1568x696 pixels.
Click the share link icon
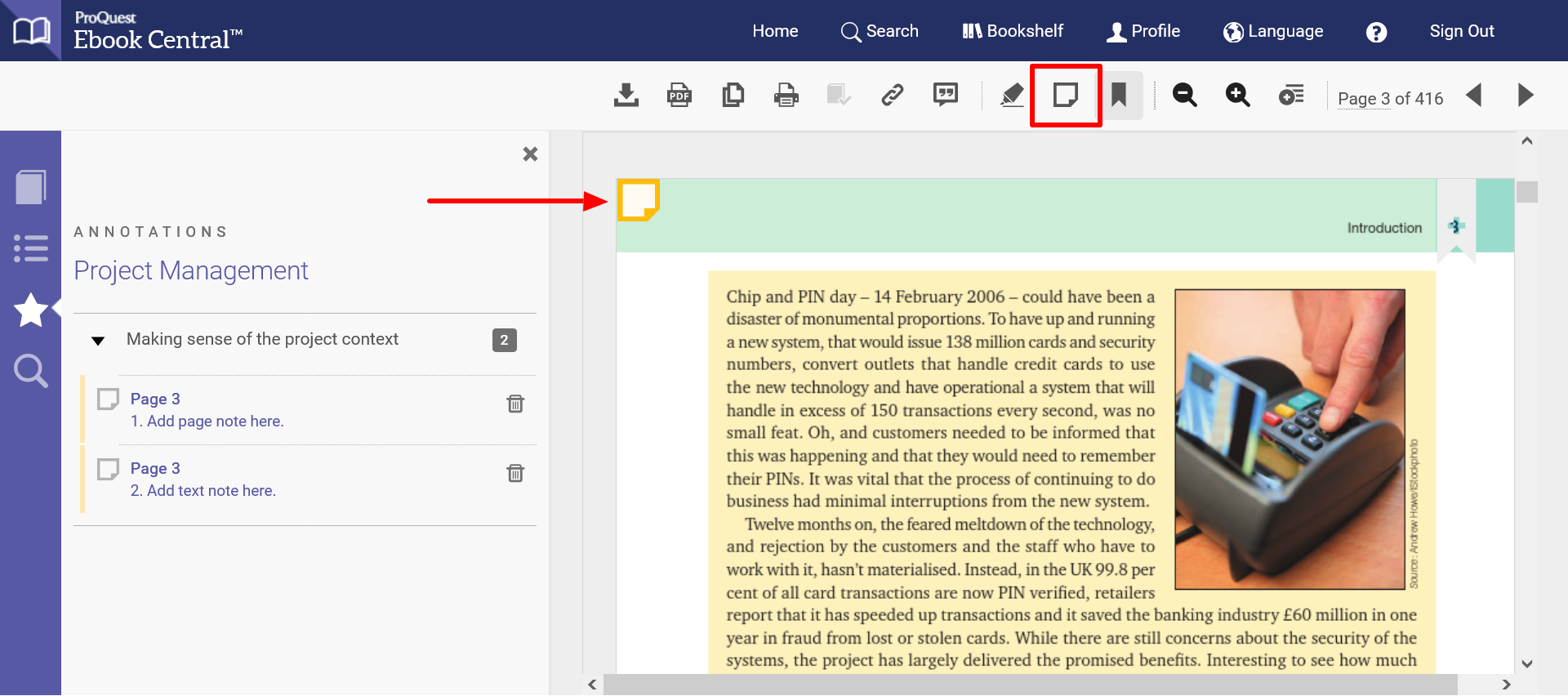pos(893,96)
